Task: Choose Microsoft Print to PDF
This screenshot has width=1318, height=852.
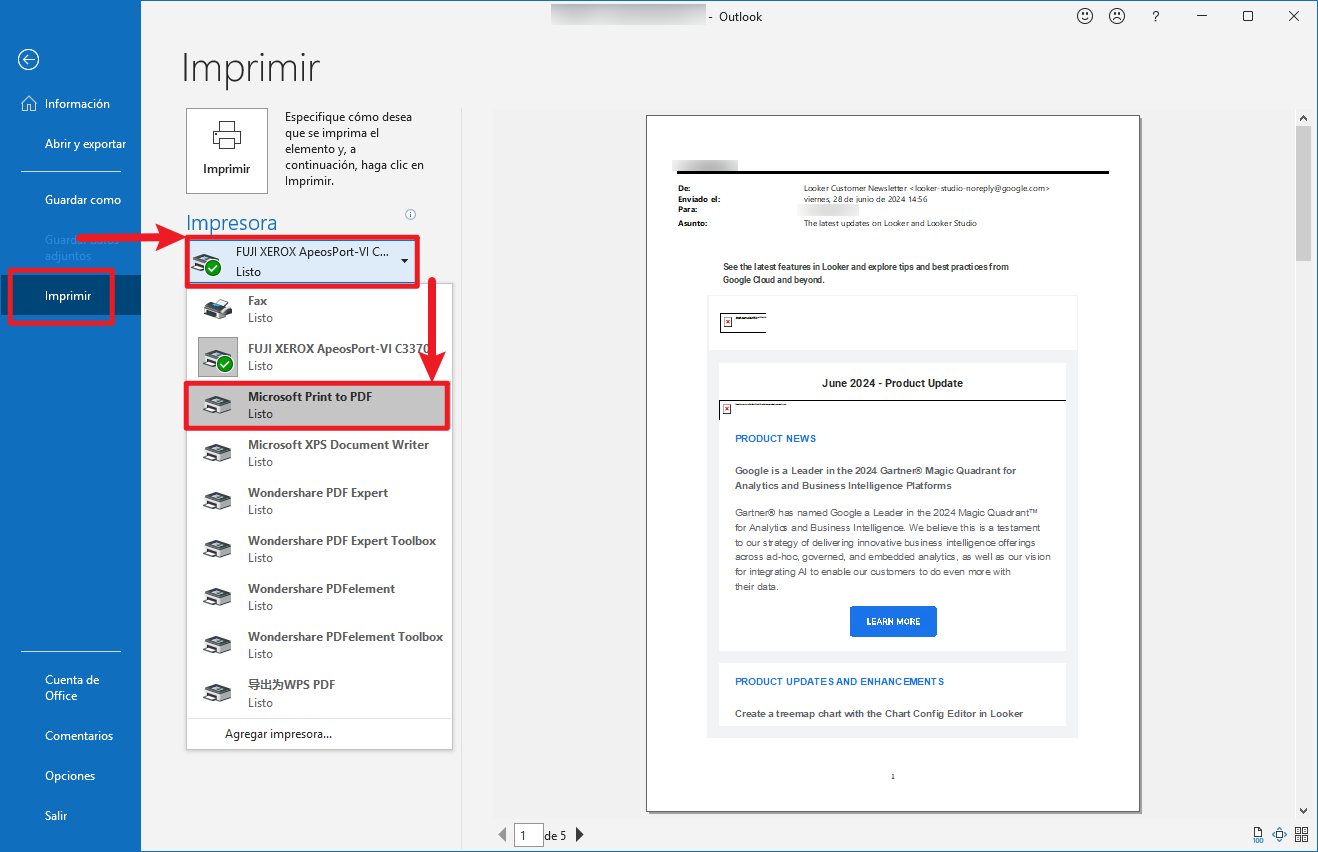Action: click(x=319, y=405)
